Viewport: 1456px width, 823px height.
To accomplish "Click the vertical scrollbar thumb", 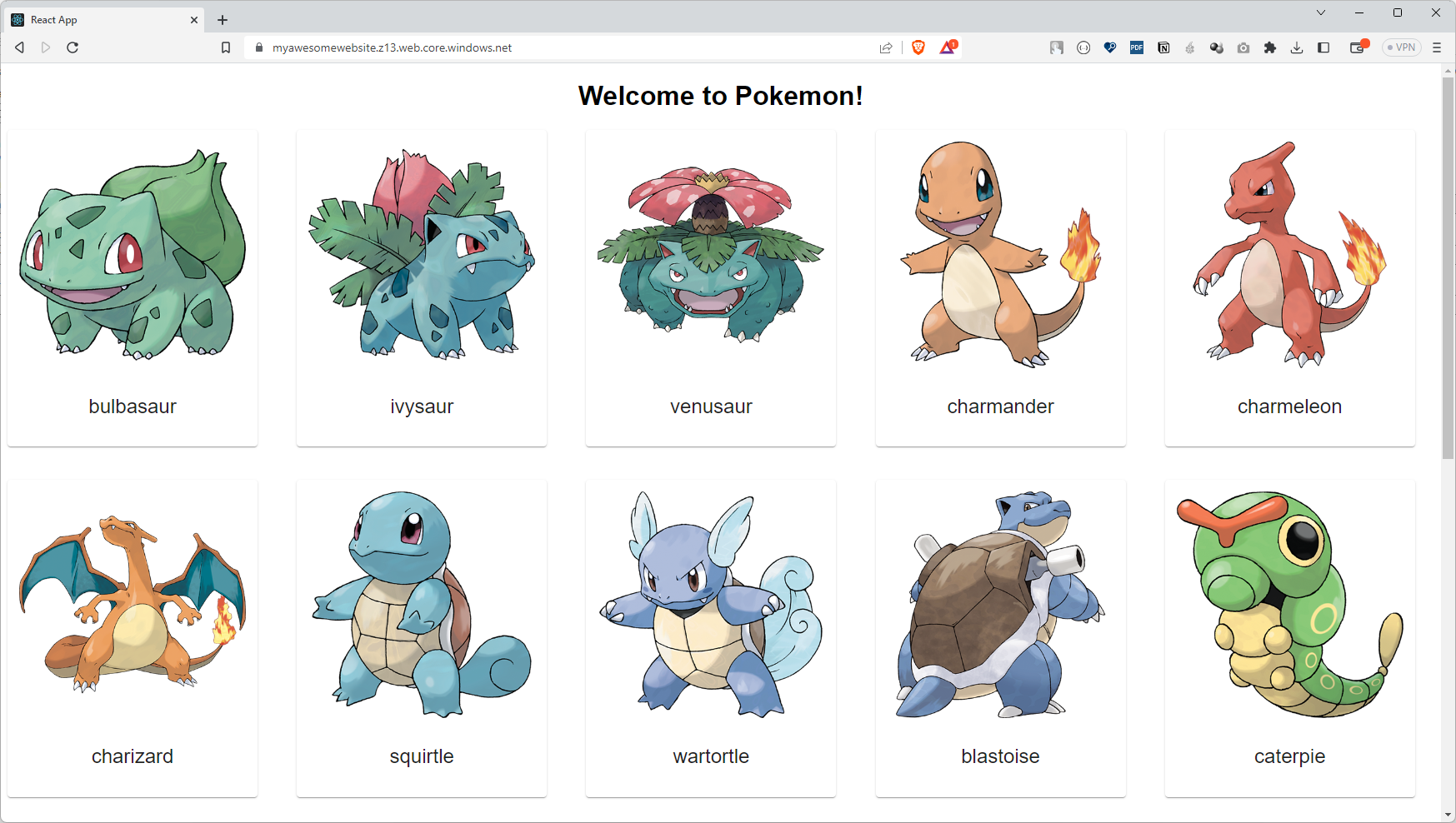I will tap(1448, 268).
